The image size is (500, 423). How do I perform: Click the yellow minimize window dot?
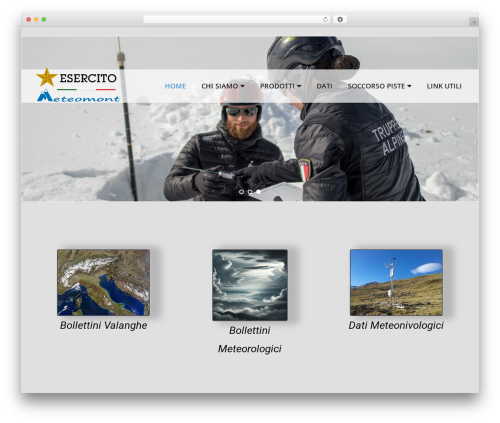[x=36, y=20]
